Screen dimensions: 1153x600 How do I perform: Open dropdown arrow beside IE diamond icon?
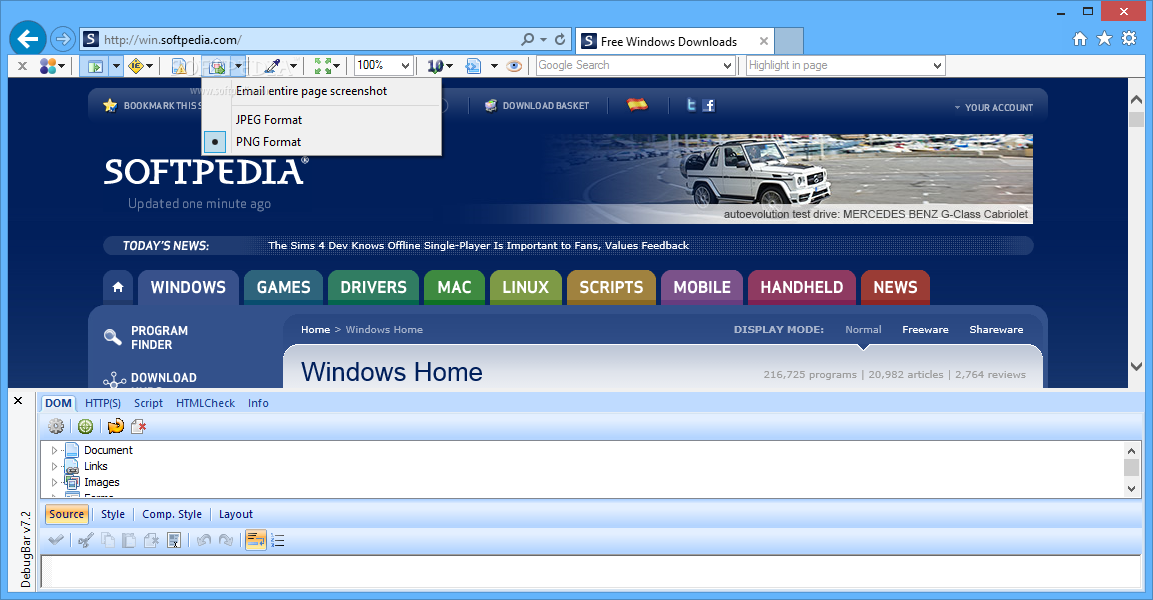coord(149,66)
